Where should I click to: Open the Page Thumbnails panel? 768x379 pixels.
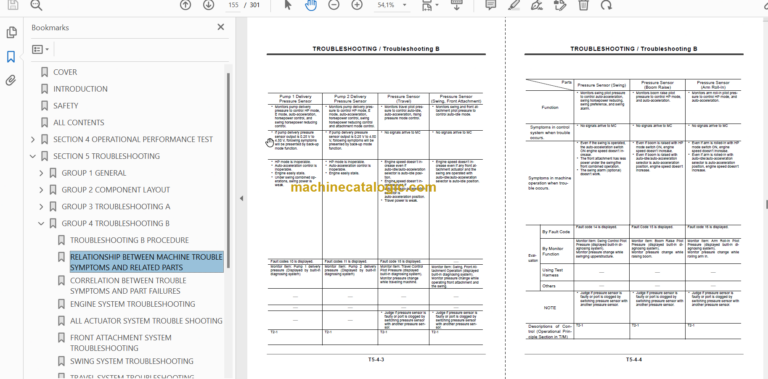click(x=11, y=33)
